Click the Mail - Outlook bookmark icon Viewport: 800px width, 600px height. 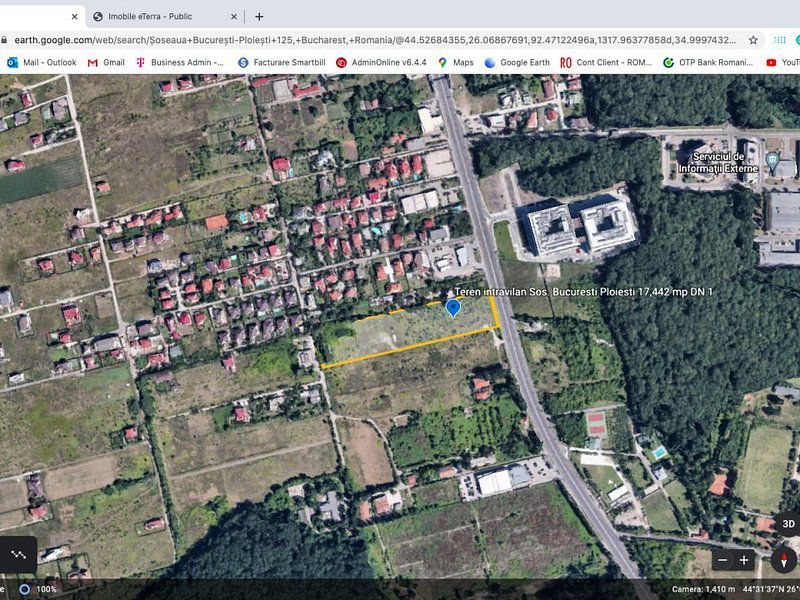(x=14, y=62)
